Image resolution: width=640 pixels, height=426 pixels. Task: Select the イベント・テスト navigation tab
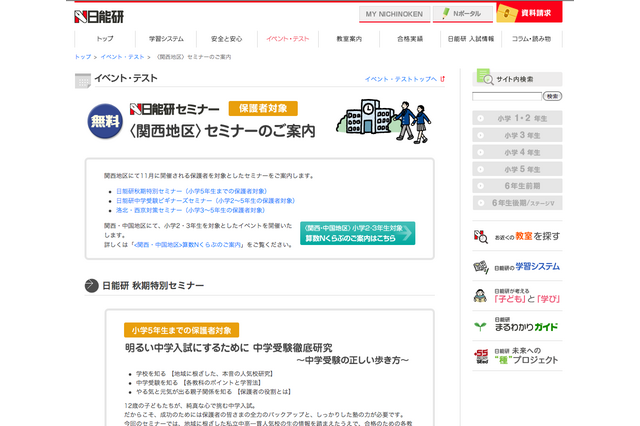[288, 39]
